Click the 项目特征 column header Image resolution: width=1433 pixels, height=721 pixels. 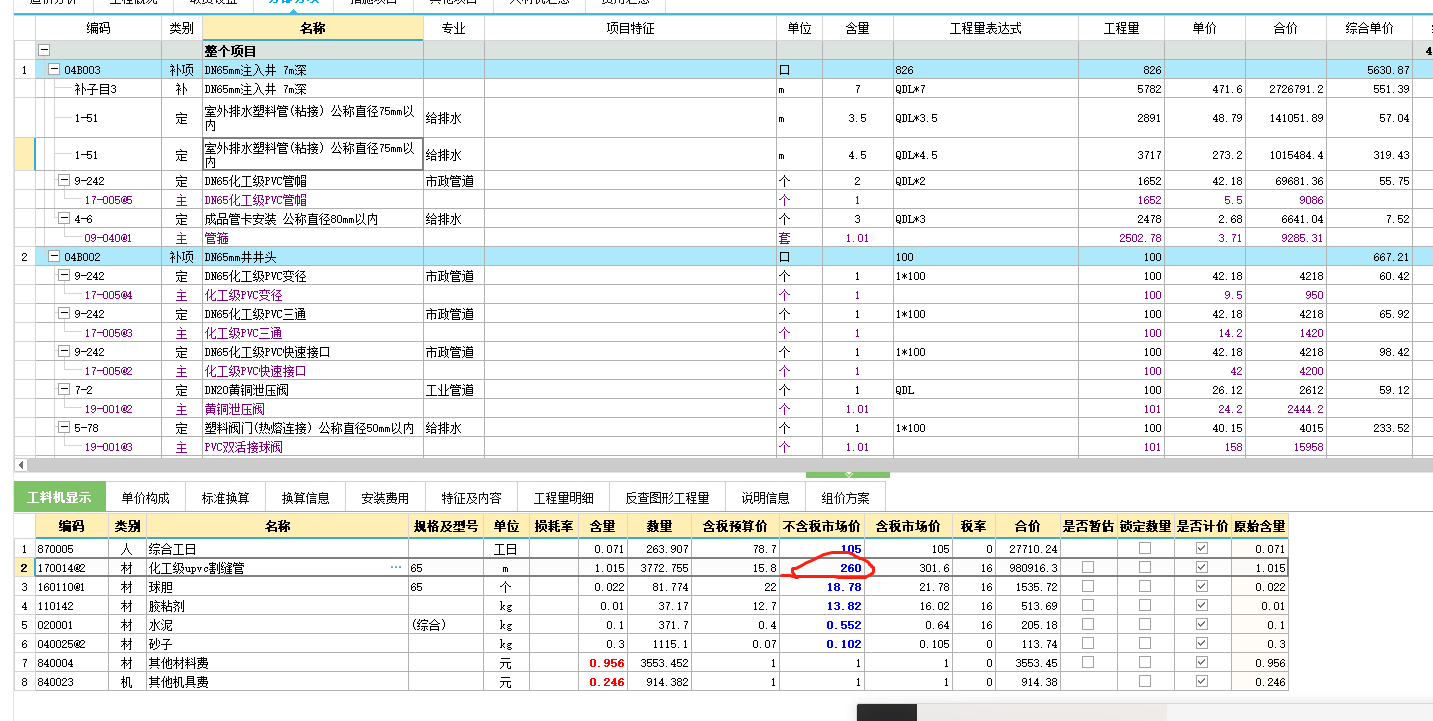[x=630, y=29]
